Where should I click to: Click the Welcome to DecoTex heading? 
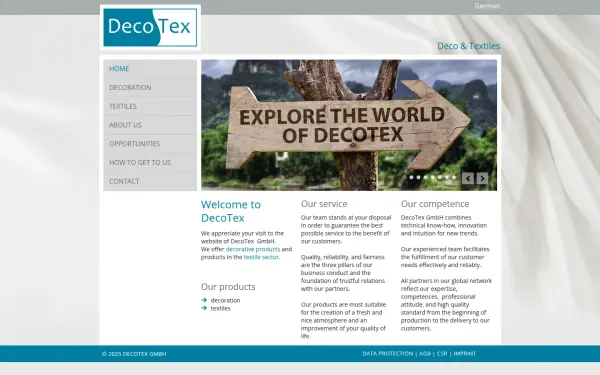coord(231,211)
